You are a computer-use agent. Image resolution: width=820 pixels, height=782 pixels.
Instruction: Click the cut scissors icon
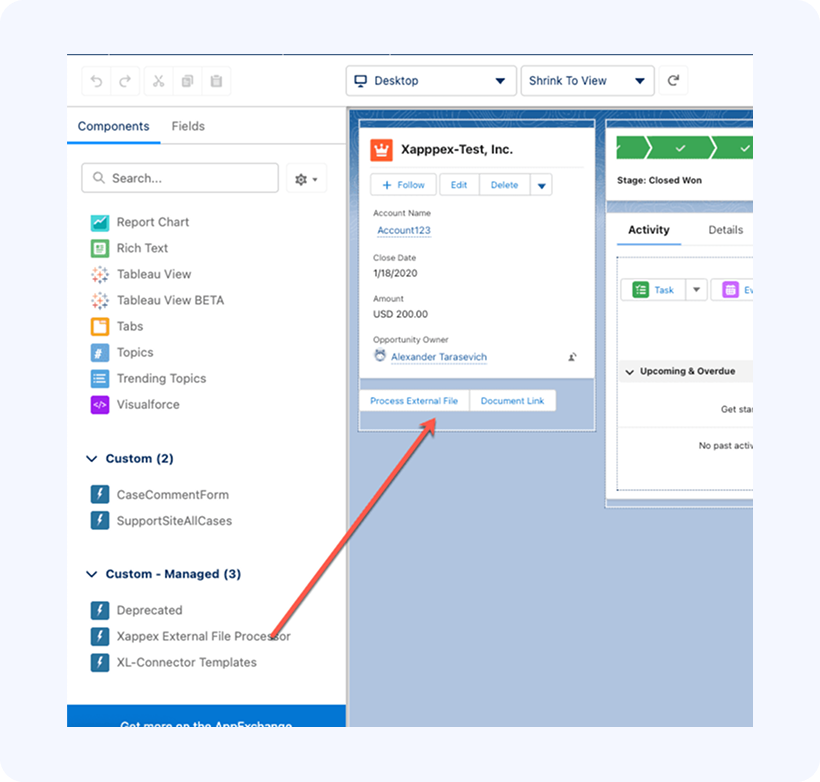pyautogui.click(x=159, y=81)
